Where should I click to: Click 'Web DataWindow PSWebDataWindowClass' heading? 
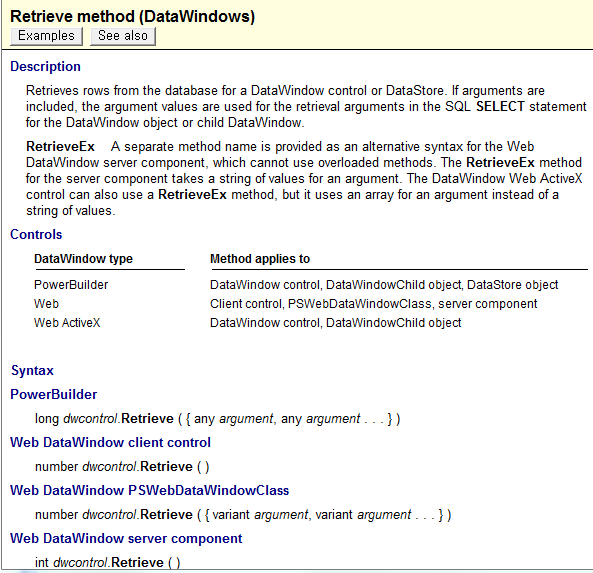click(x=149, y=490)
